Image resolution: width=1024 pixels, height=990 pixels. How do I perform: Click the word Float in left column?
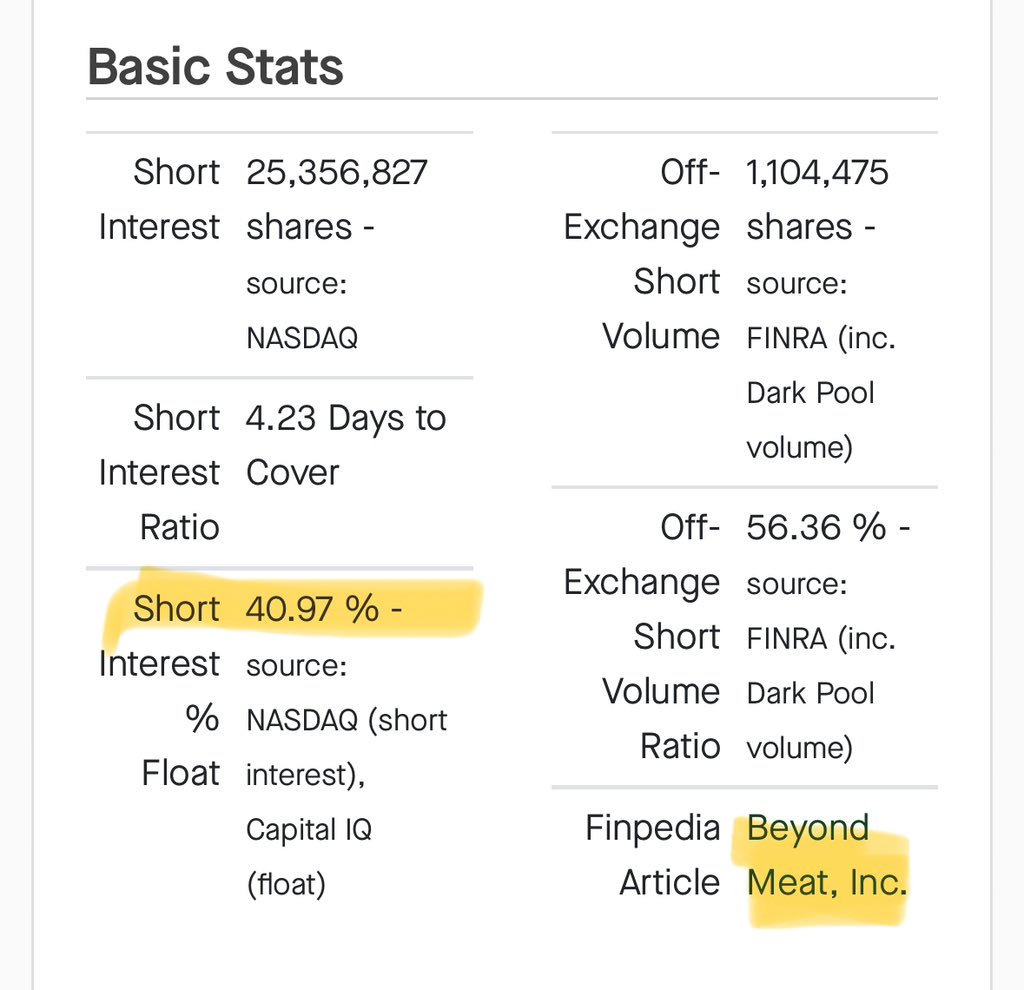pyautogui.click(x=180, y=773)
